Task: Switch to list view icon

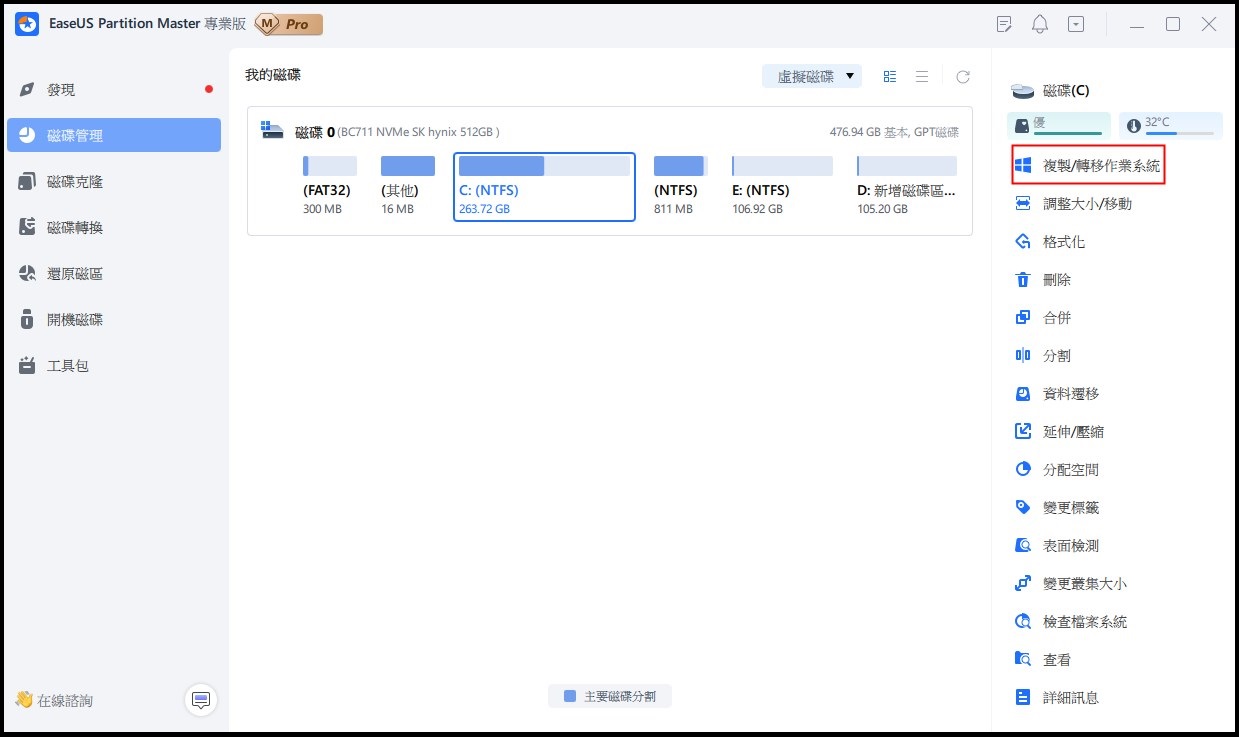Action: pyautogui.click(x=922, y=77)
